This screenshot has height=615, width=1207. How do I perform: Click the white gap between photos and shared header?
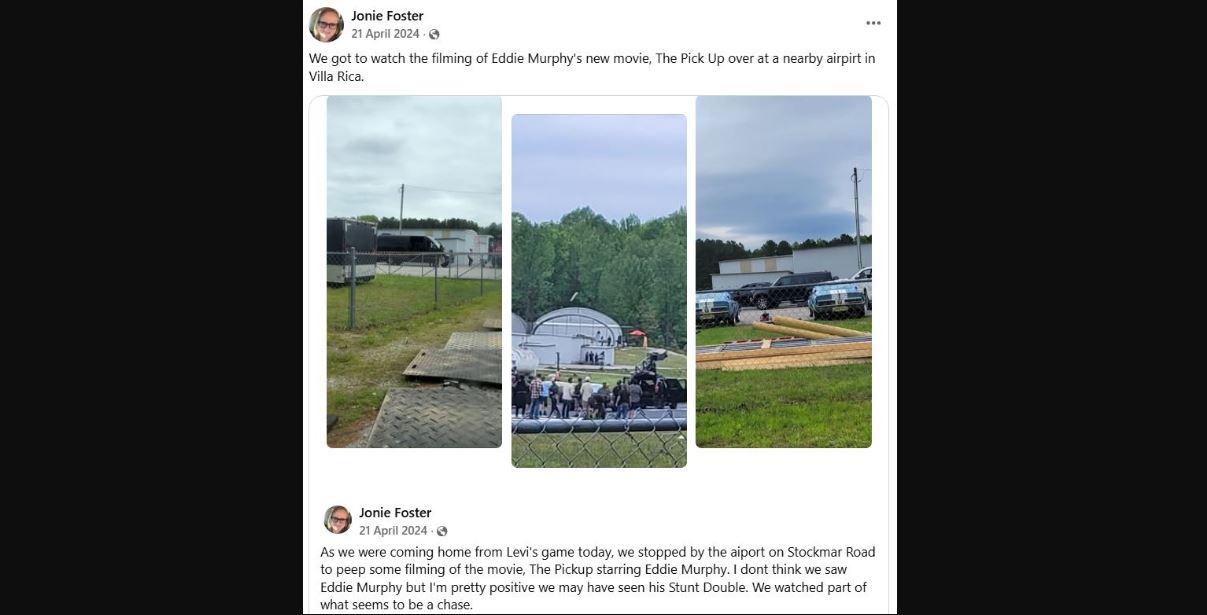coord(598,484)
